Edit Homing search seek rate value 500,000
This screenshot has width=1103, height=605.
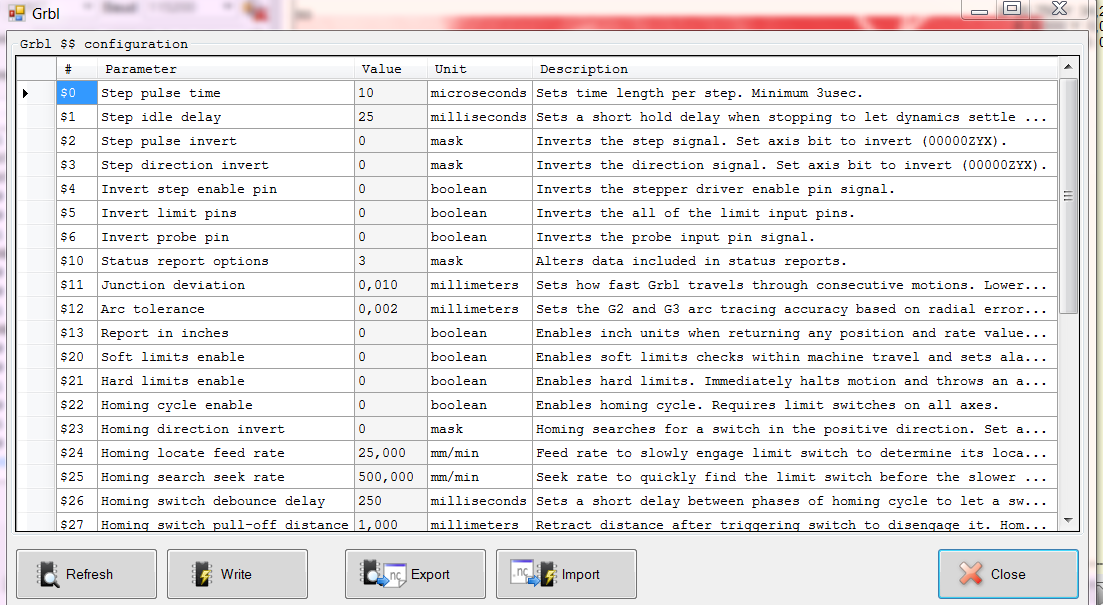(391, 476)
